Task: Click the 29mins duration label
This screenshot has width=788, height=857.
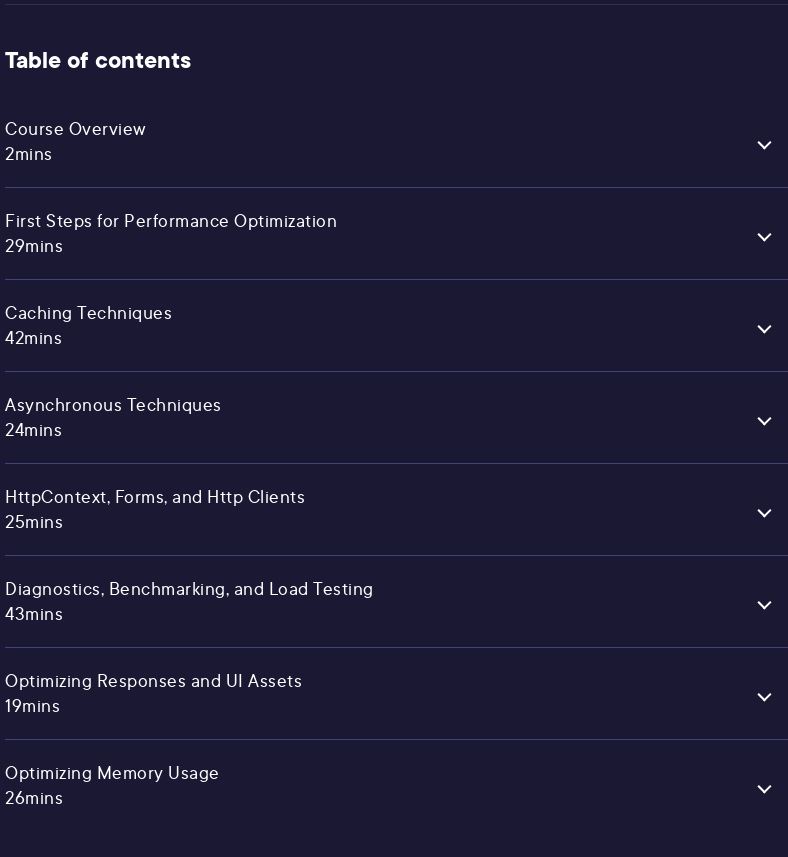Action: point(34,246)
